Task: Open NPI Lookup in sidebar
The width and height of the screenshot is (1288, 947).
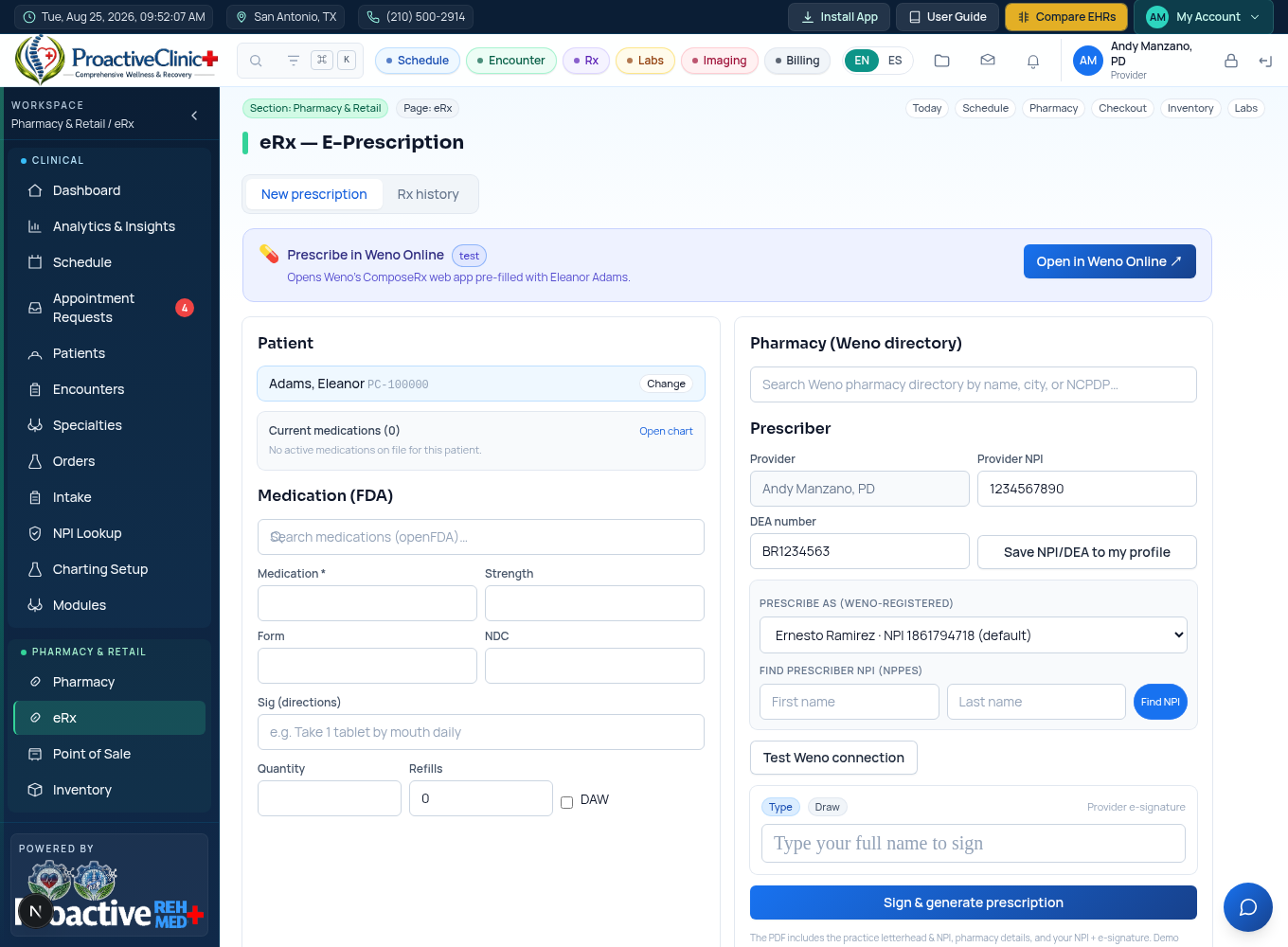Action: click(110, 533)
